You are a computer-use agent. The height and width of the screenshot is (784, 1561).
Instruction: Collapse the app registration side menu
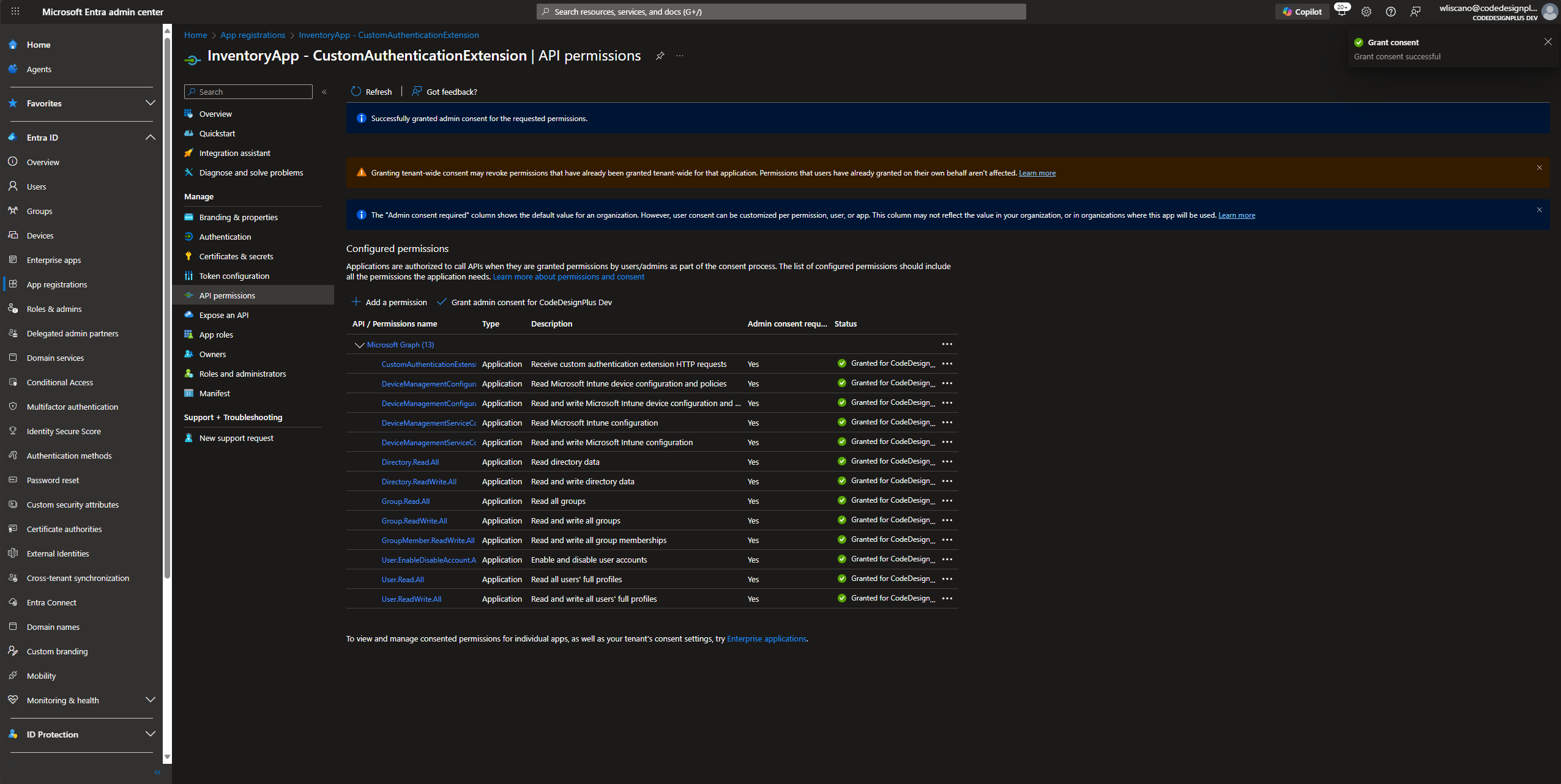click(x=324, y=92)
